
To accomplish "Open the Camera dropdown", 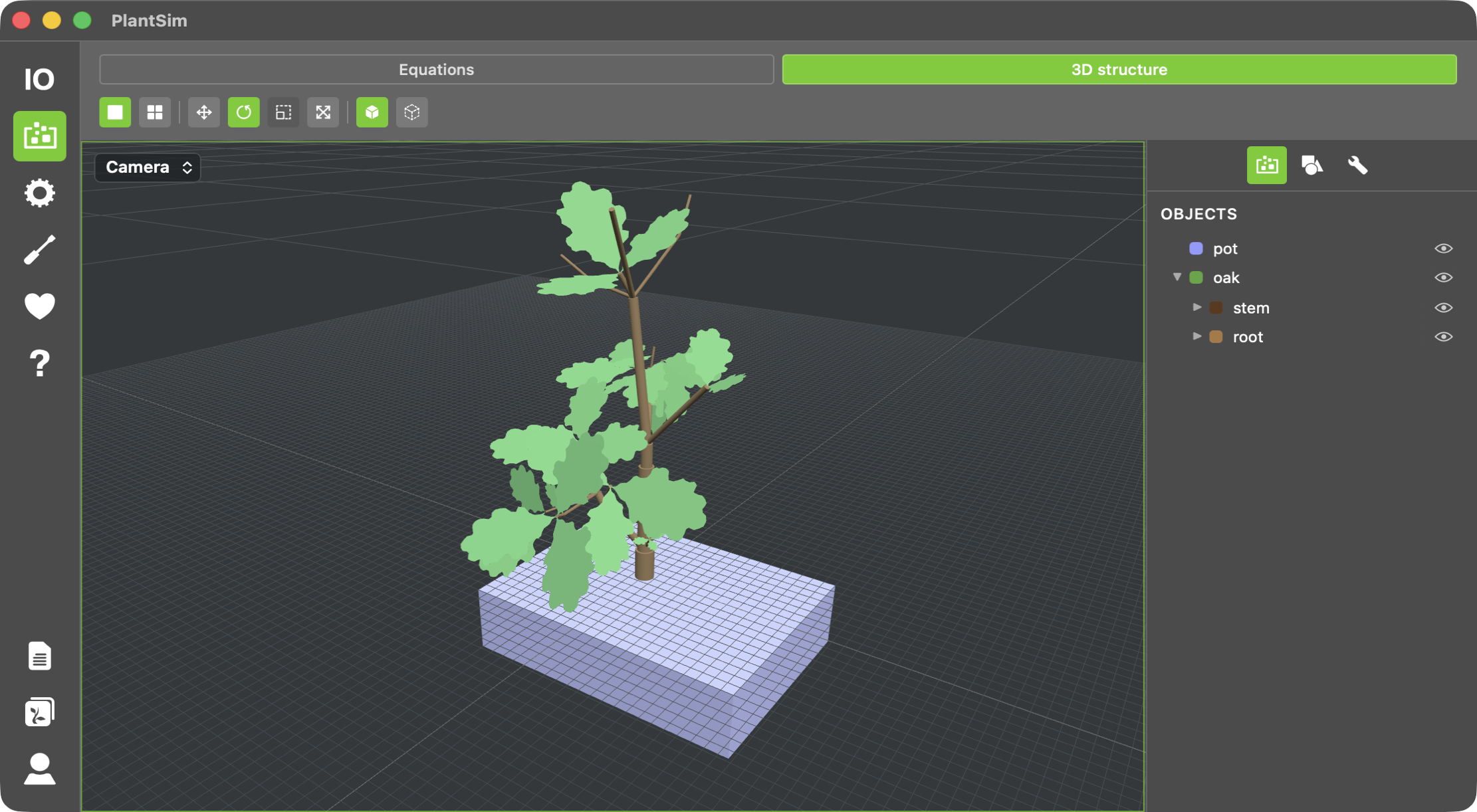I will [148, 167].
